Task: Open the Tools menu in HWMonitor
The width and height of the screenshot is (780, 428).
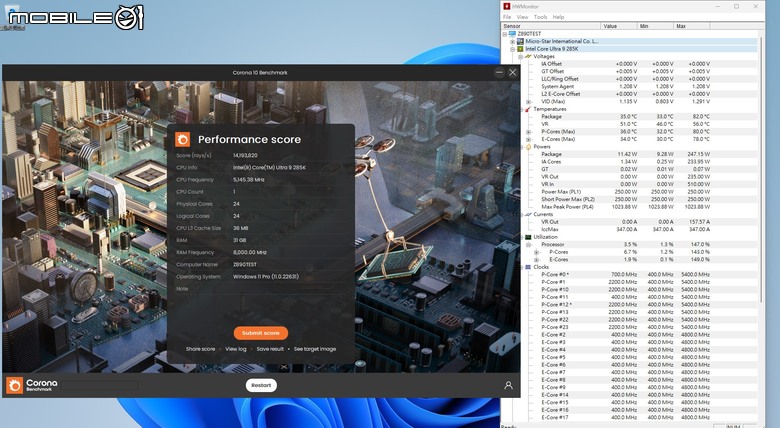Action: point(540,17)
